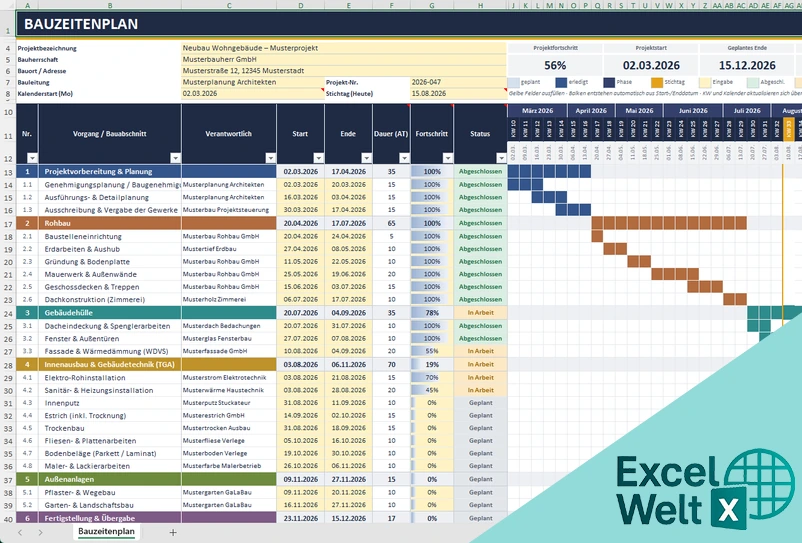Open the Dauer (AT) filter dropdown
802x543 pixels.
[404, 158]
